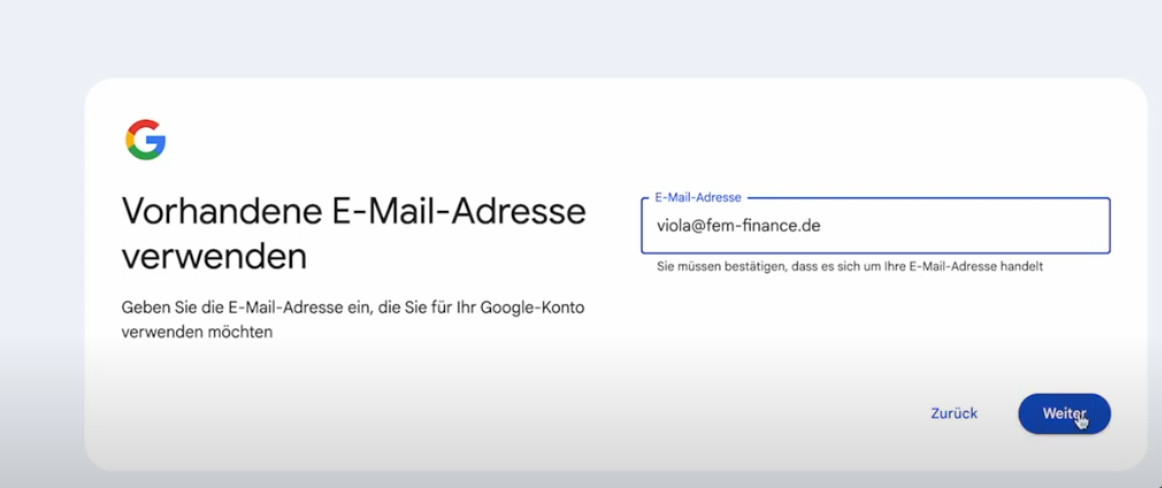The height and width of the screenshot is (488, 1162).
Task: Click the Google G logo
Action: coord(145,140)
